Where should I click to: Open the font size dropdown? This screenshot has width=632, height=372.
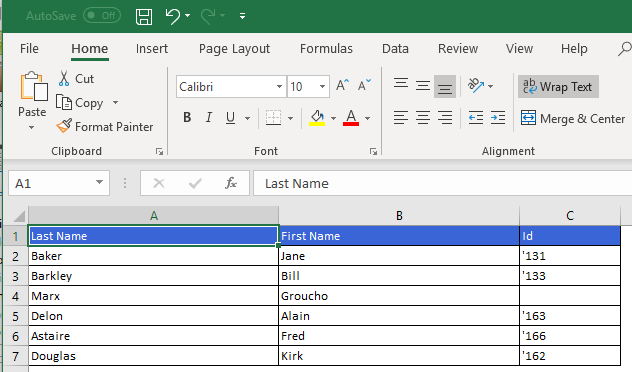click(x=322, y=87)
